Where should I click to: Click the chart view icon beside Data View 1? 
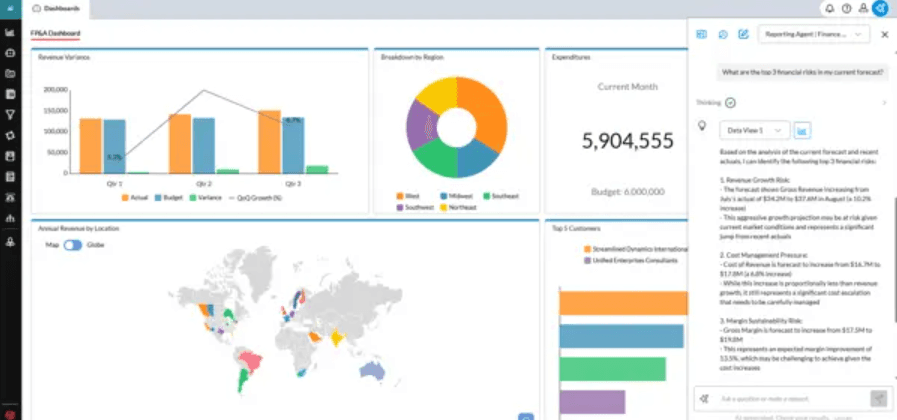(x=802, y=130)
